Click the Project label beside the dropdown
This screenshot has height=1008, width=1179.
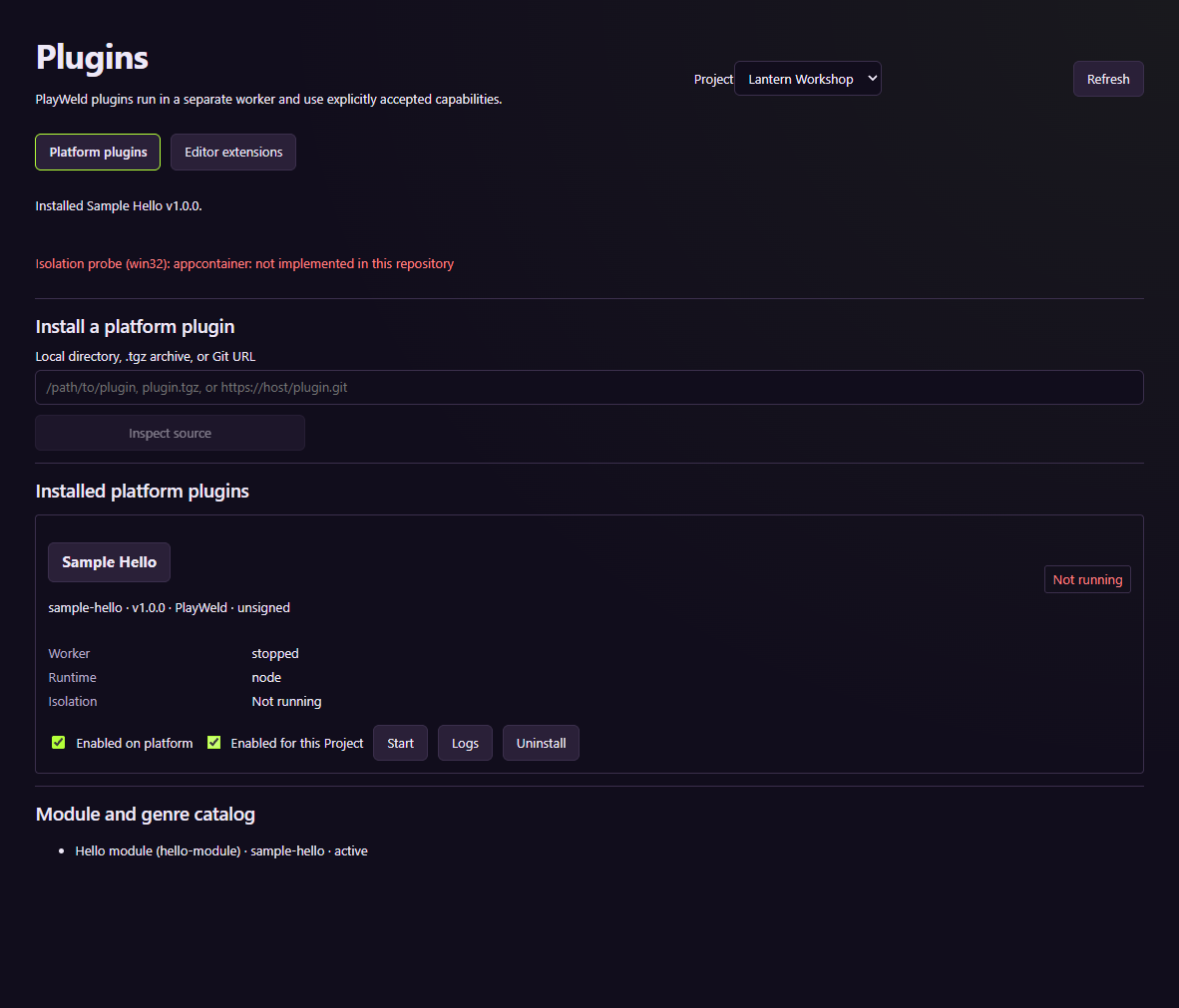tap(713, 79)
